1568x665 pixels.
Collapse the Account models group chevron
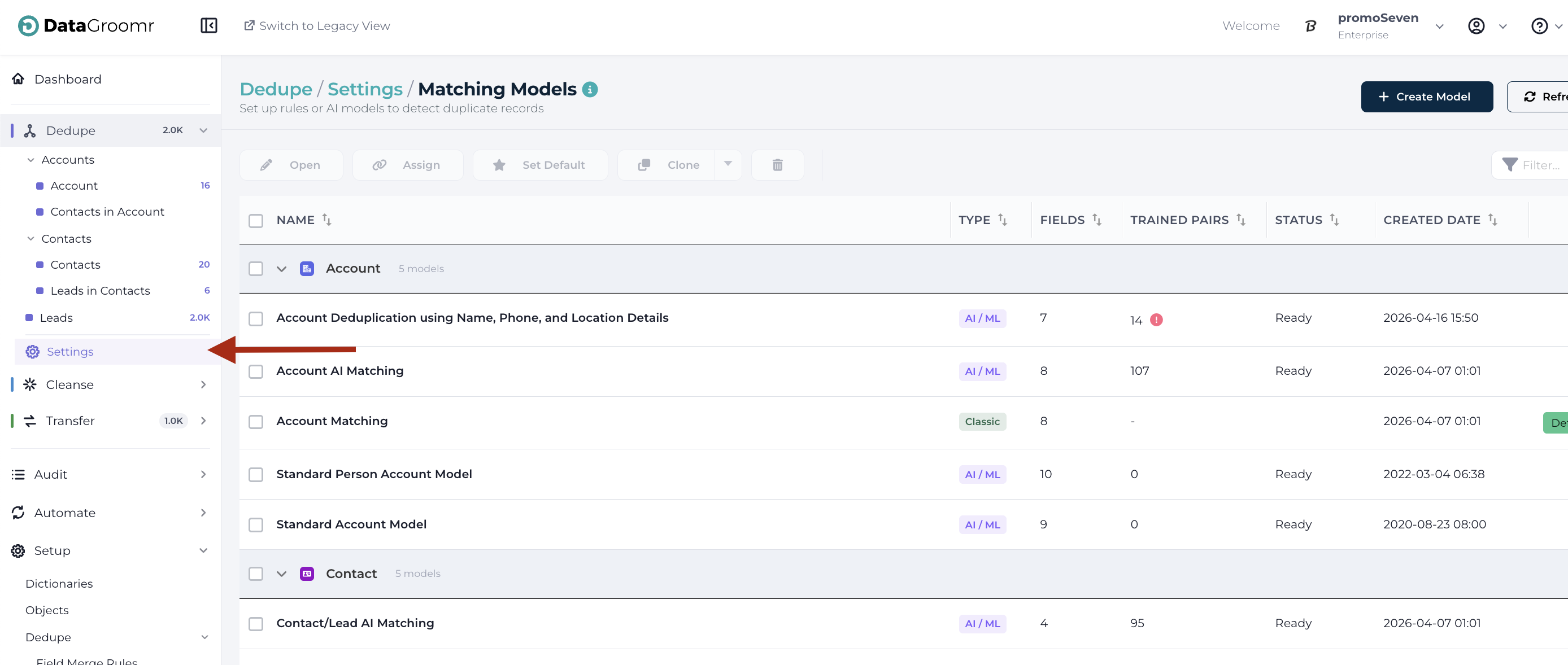point(281,269)
